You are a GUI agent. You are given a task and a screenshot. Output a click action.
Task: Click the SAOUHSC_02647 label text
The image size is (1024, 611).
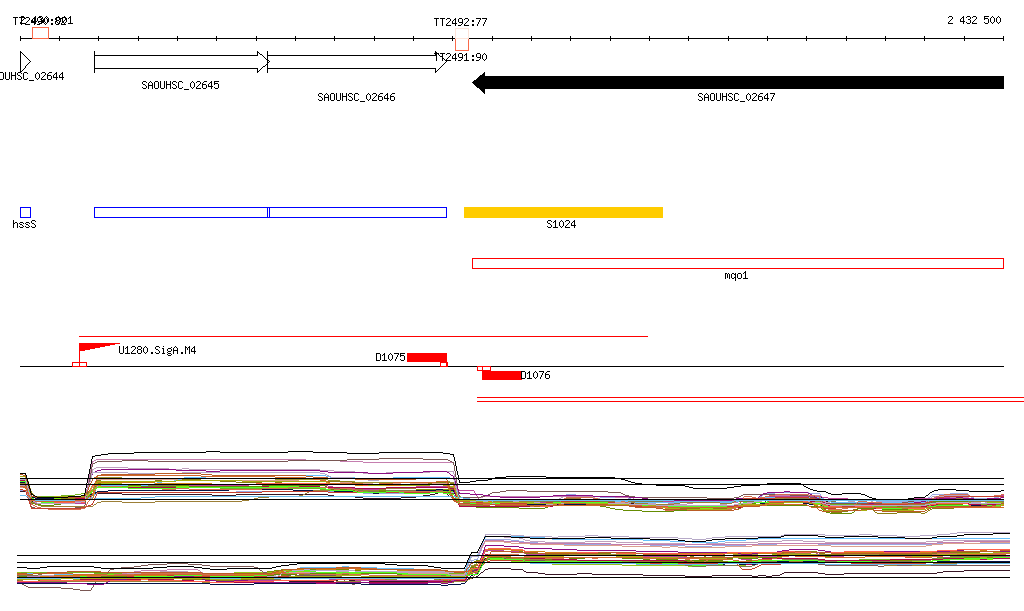point(736,97)
